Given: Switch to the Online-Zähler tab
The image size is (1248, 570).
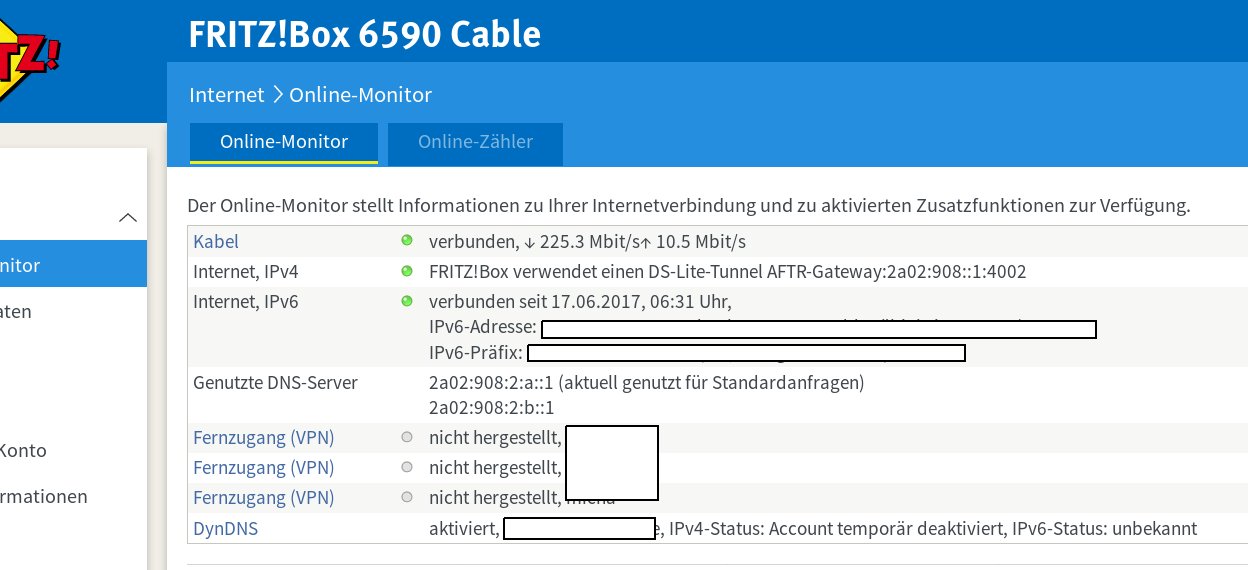Looking at the screenshot, I should tap(475, 142).
